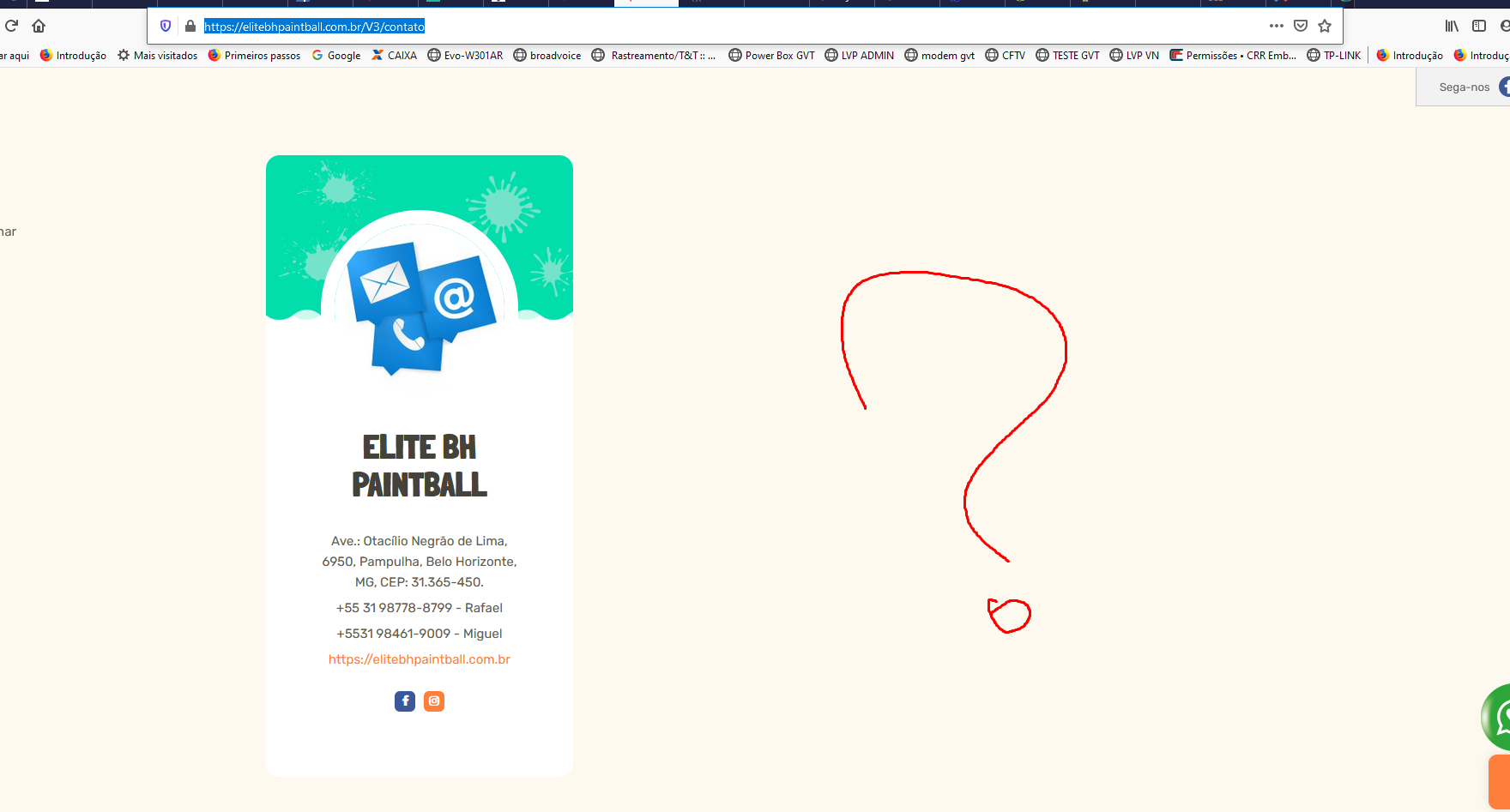This screenshot has height=812, width=1510.
Task: Open the WhatsApp floating chat button
Action: 1497,717
